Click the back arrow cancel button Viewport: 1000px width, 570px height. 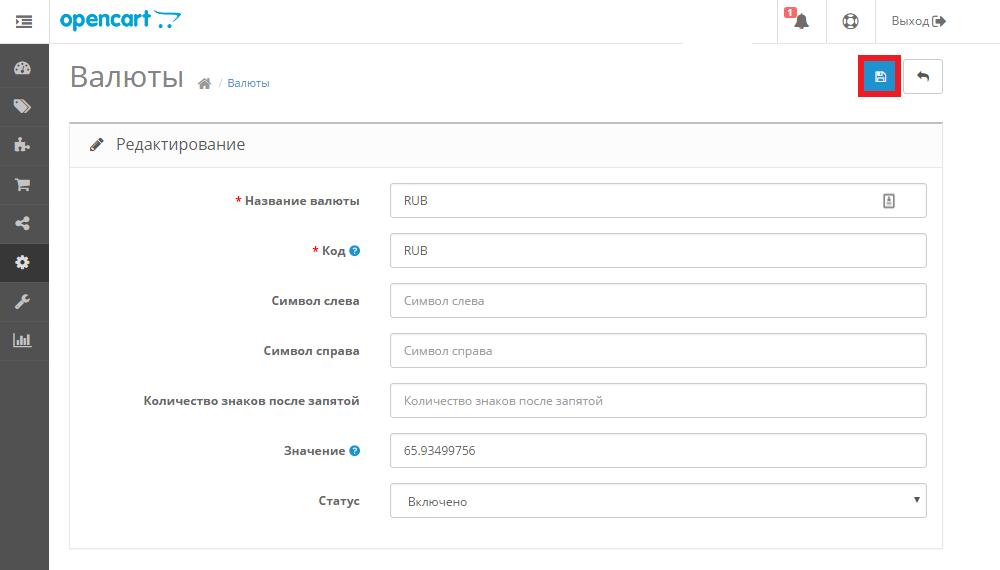tap(922, 77)
